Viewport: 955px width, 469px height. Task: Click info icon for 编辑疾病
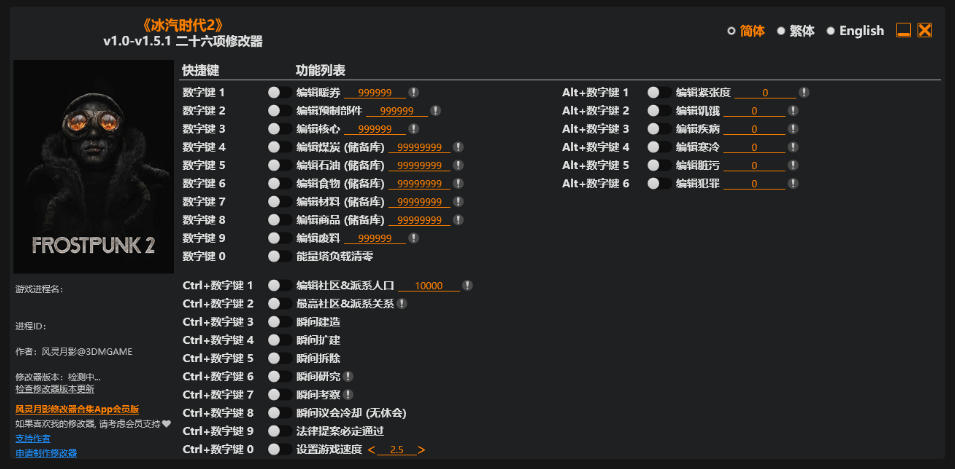tap(793, 129)
